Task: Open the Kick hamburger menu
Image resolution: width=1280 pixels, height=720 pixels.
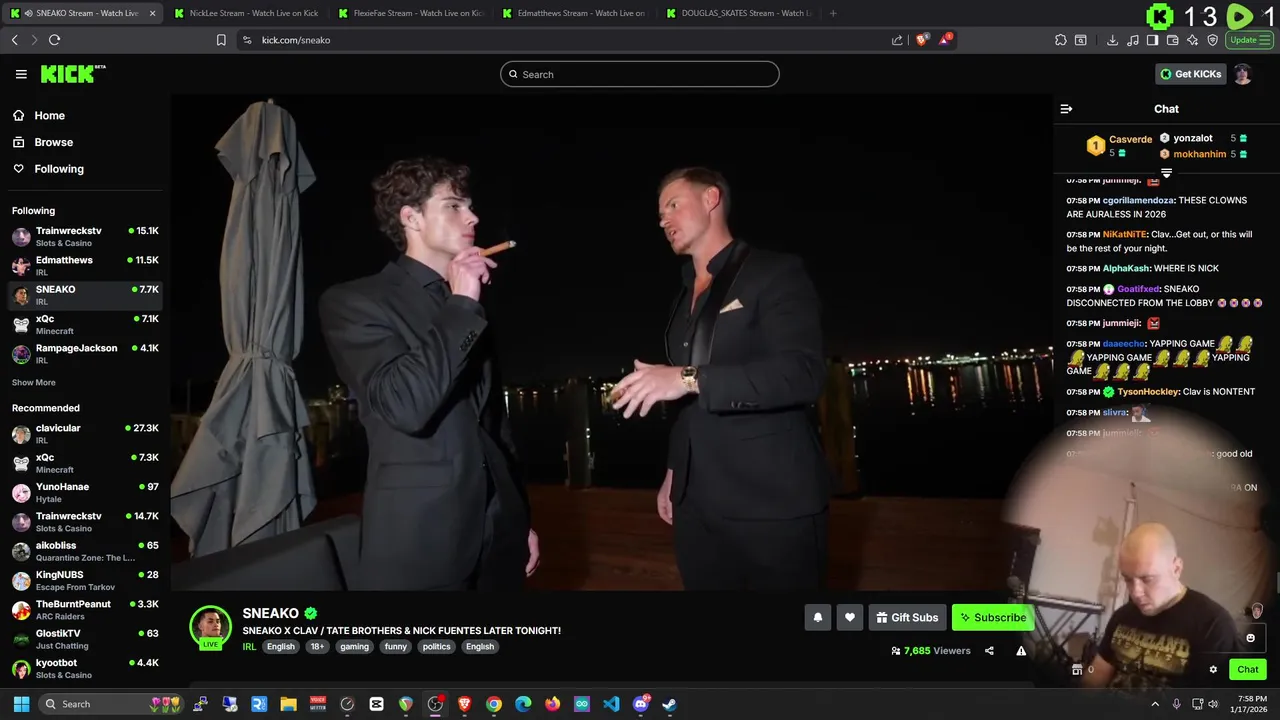Action: tap(21, 74)
